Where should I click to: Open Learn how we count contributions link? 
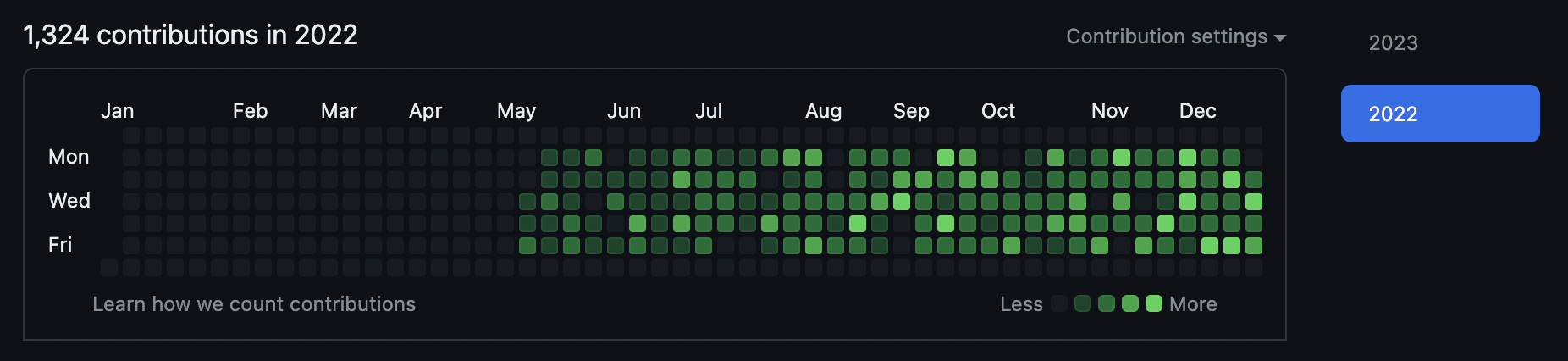click(x=254, y=304)
